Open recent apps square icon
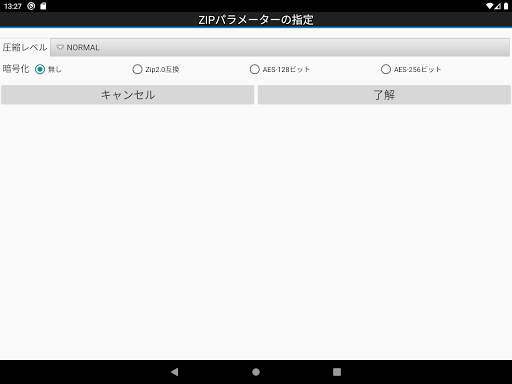 click(x=337, y=372)
